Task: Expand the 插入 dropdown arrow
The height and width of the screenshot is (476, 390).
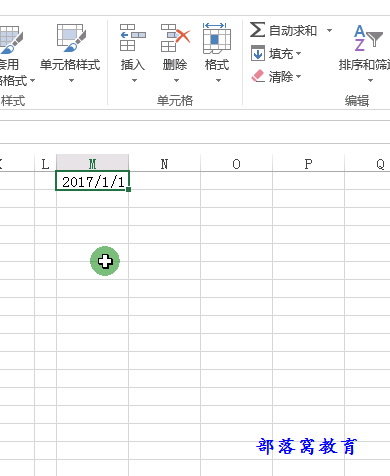Action: coord(134,80)
